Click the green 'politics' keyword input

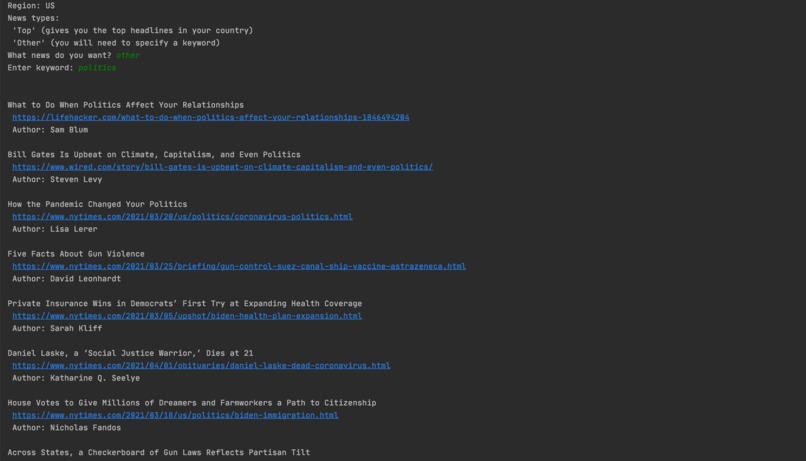tap(97, 68)
